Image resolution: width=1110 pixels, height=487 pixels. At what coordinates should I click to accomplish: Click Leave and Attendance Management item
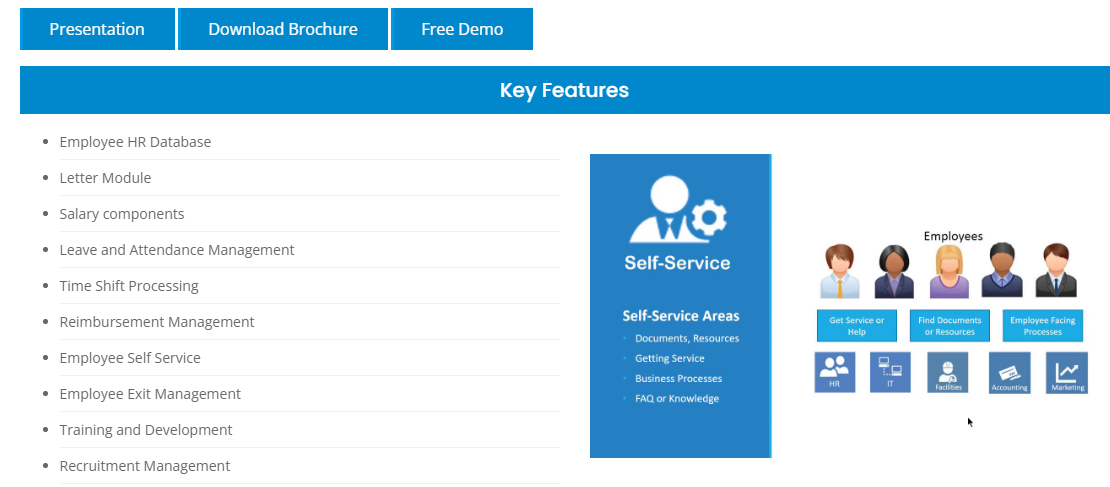[177, 250]
